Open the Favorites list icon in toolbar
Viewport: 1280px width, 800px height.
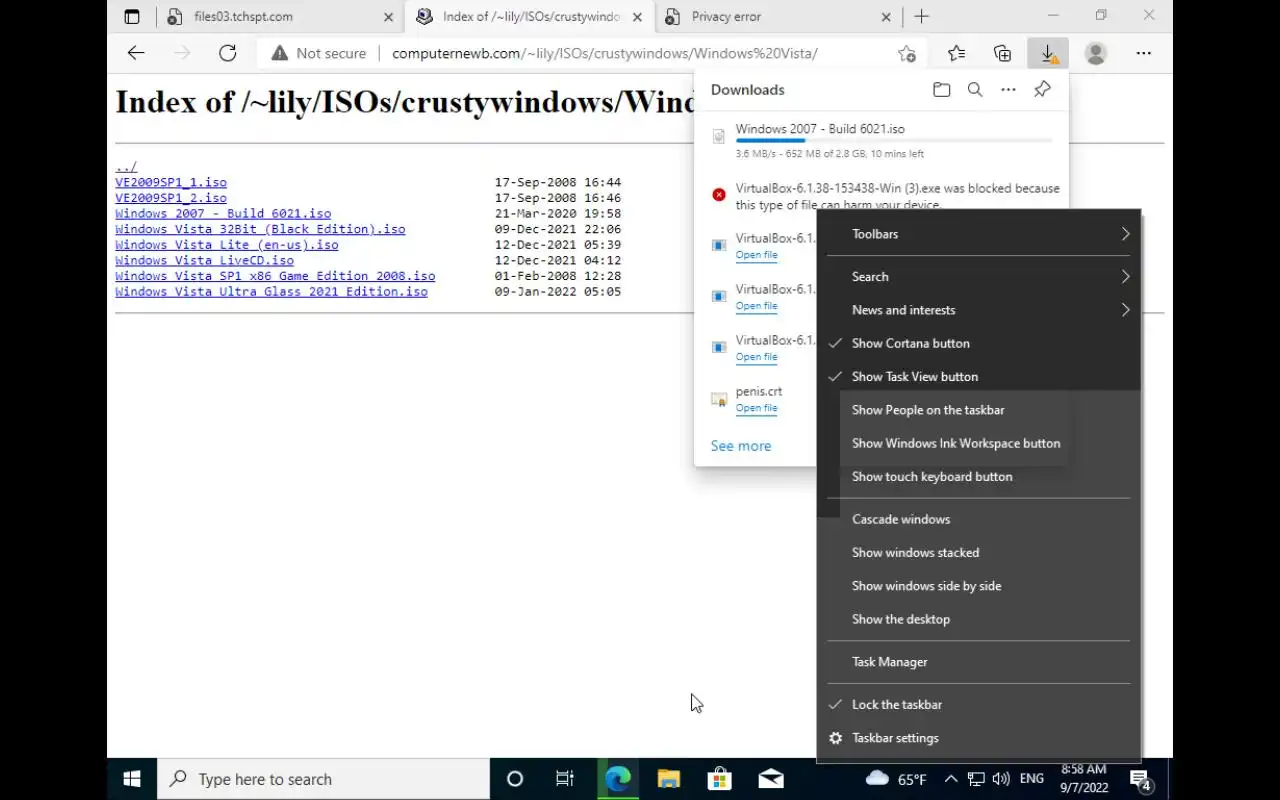click(956, 54)
